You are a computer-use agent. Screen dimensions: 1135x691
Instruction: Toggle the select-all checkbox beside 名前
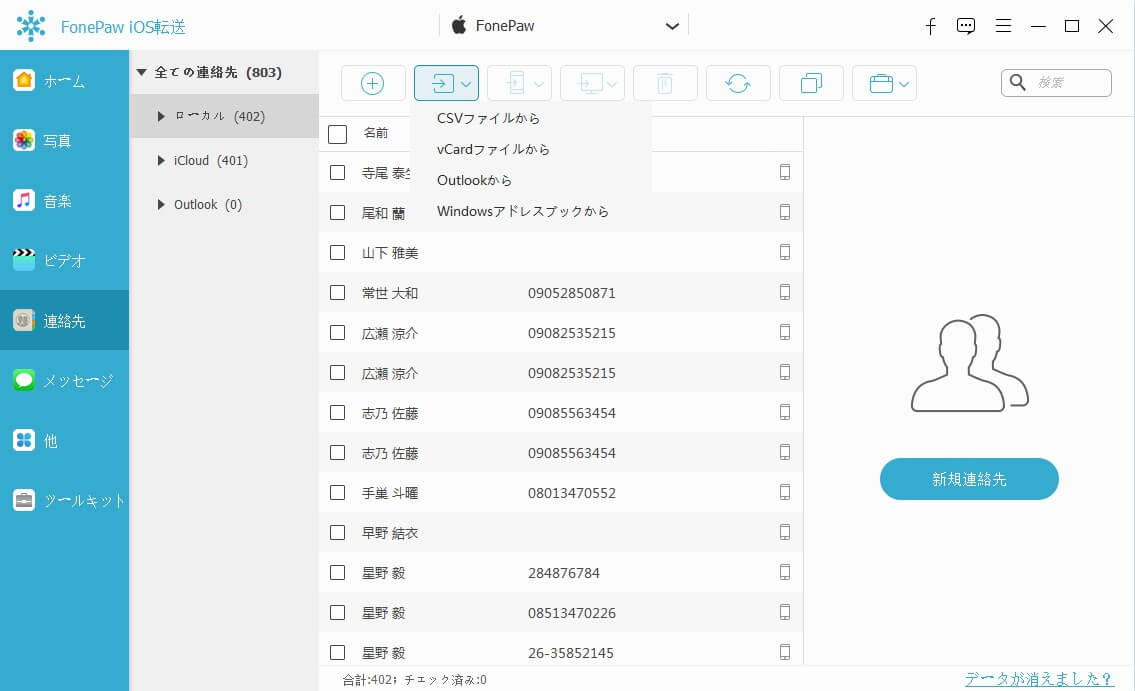coord(337,134)
